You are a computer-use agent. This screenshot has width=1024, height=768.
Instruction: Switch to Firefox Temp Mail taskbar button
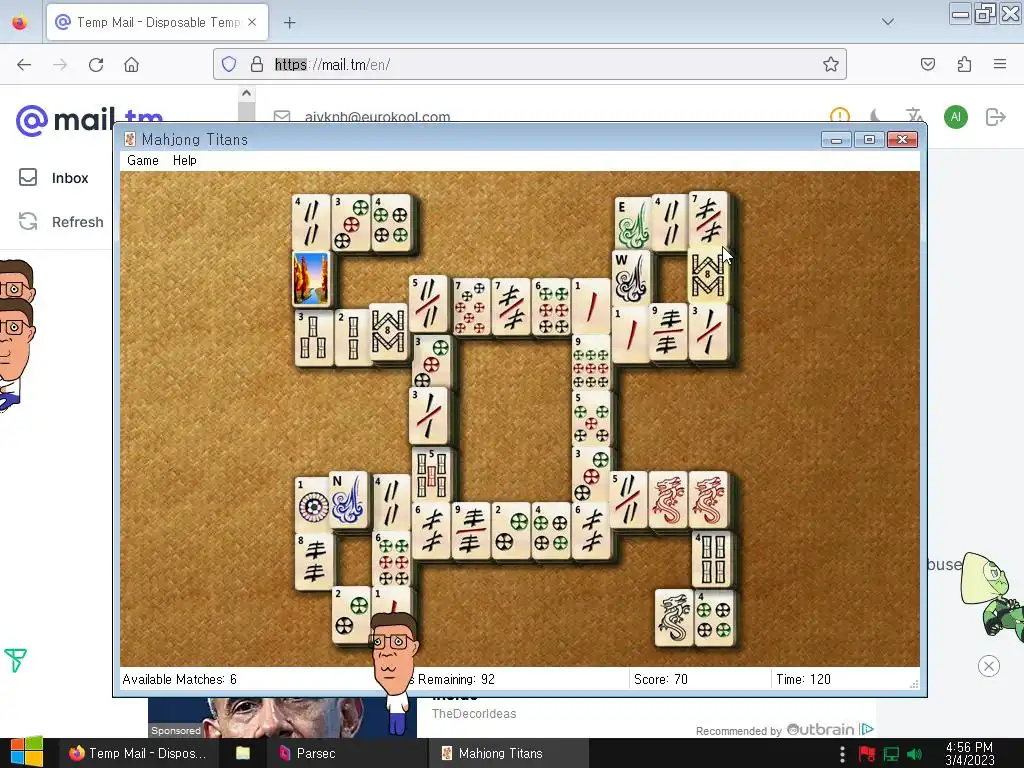pyautogui.click(x=138, y=753)
